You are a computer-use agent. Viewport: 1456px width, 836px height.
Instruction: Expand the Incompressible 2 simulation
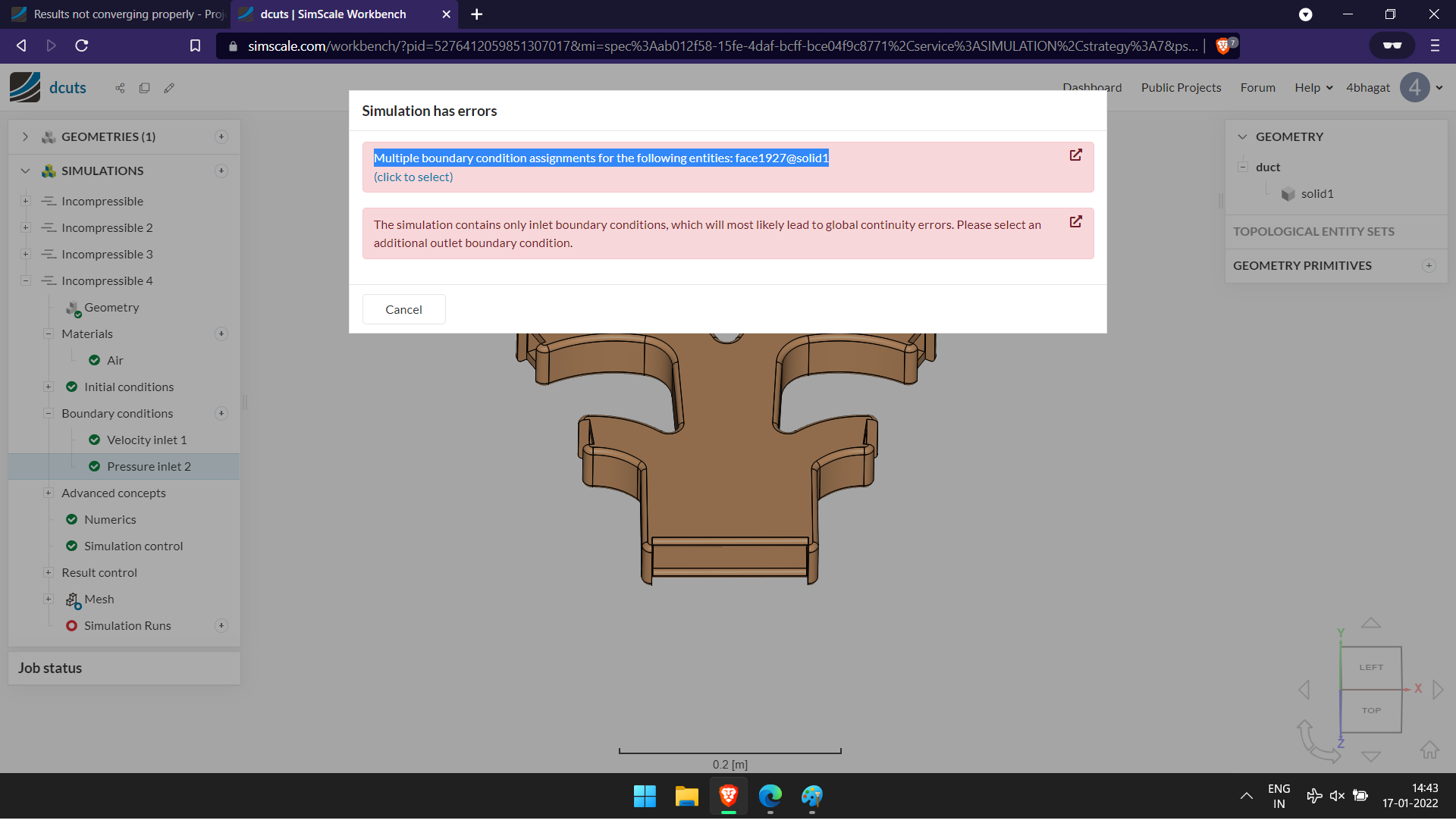[26, 228]
